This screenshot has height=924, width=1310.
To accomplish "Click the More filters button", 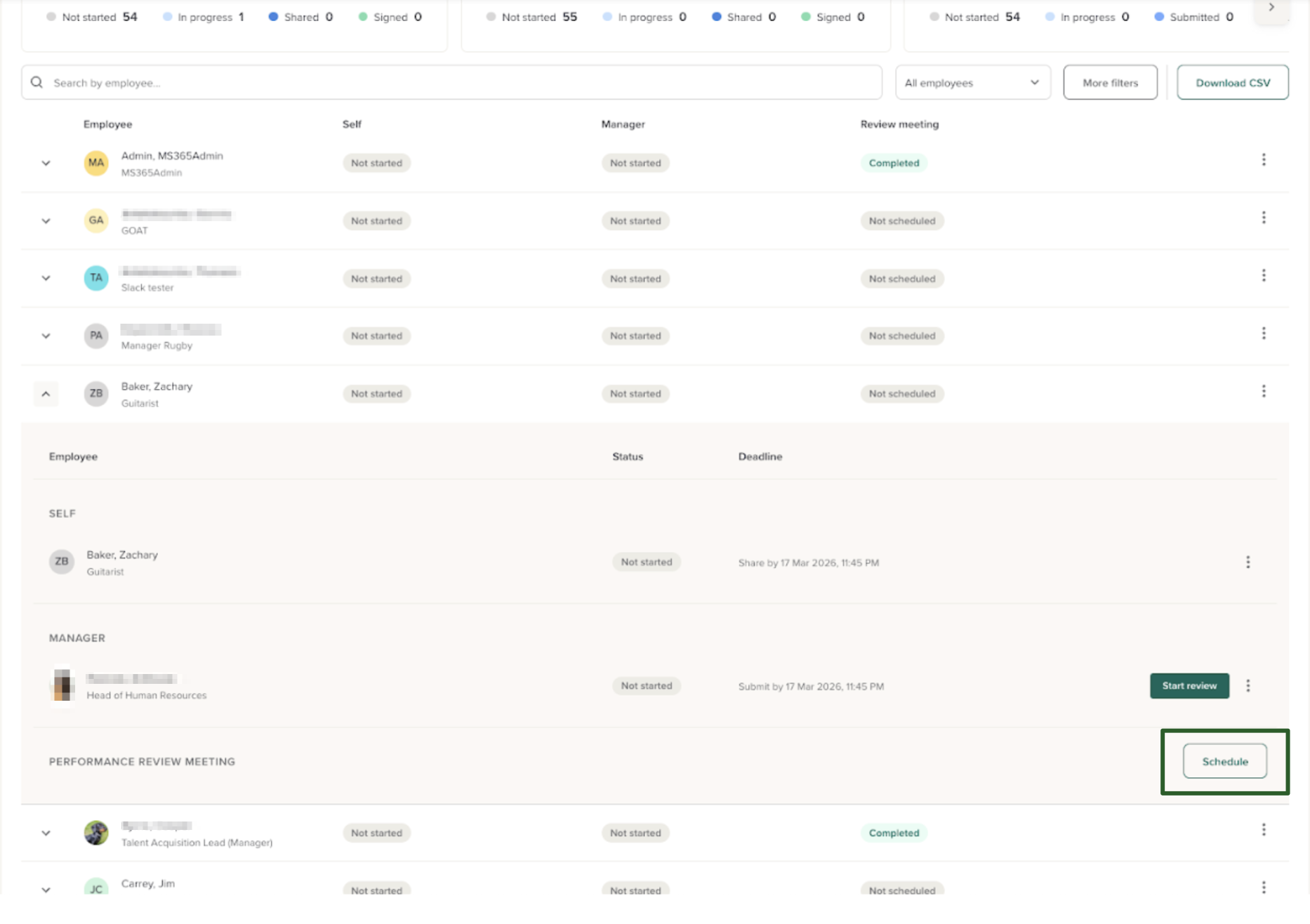I will (1110, 83).
